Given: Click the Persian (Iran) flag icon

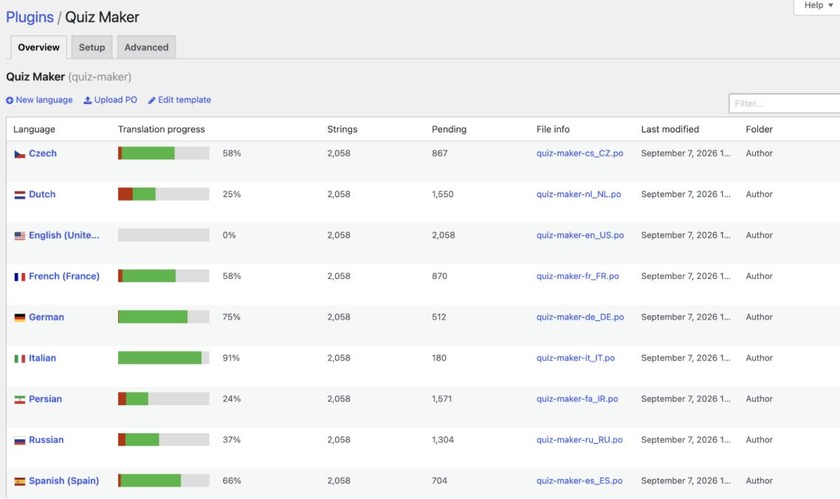Looking at the screenshot, I should [20, 400].
